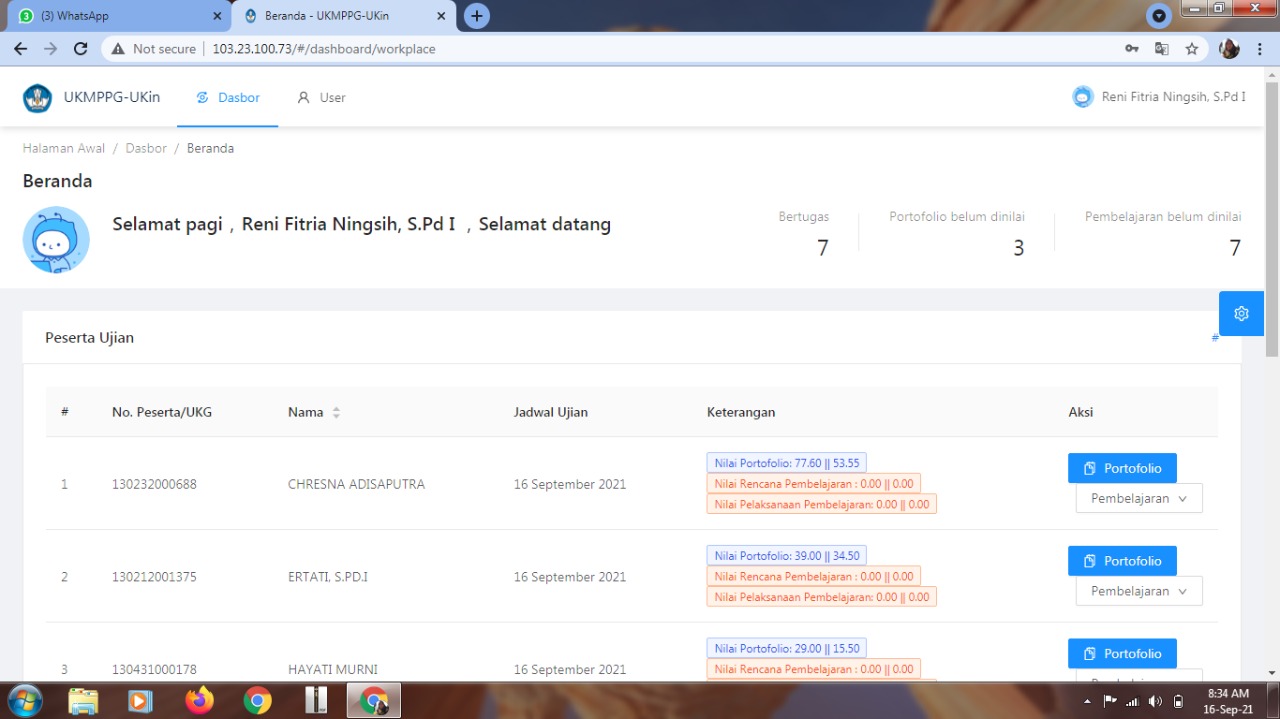Open the Chrome profile avatar
Screen dimensions: 1280x719
[1229, 49]
